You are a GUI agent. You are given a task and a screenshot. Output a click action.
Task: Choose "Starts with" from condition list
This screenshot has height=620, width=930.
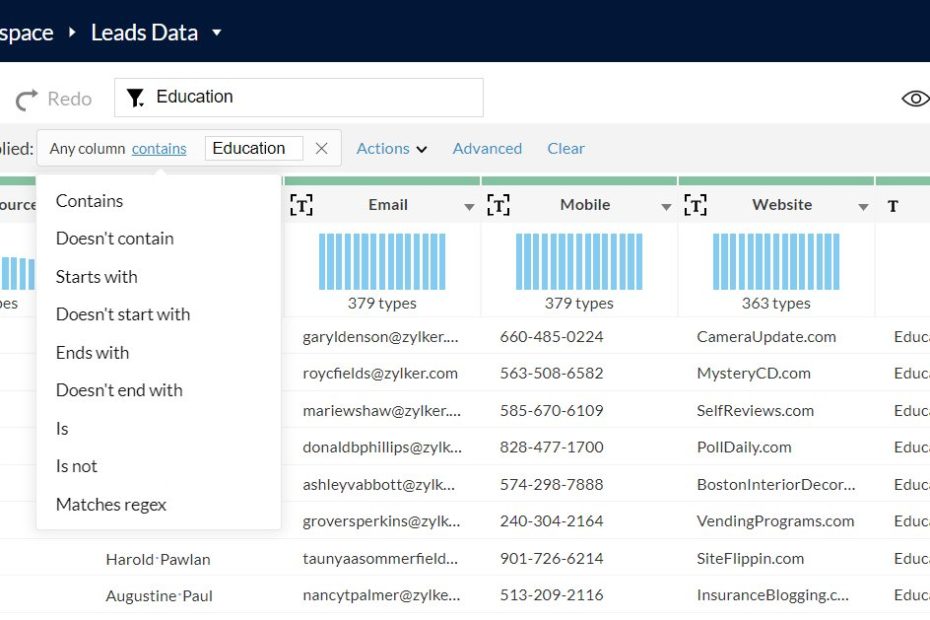pyautogui.click(x=97, y=277)
